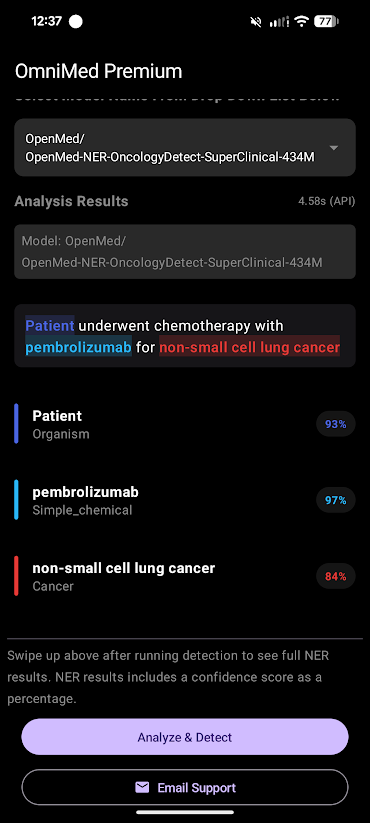The height and width of the screenshot is (823, 370).
Task: Tap the 97% confidence badge
Action: 336,500
